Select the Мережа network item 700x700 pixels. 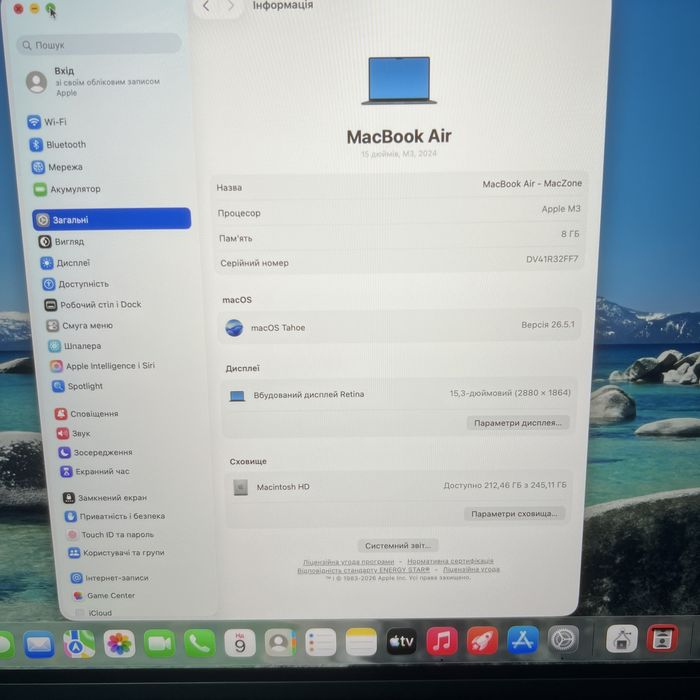[57, 167]
